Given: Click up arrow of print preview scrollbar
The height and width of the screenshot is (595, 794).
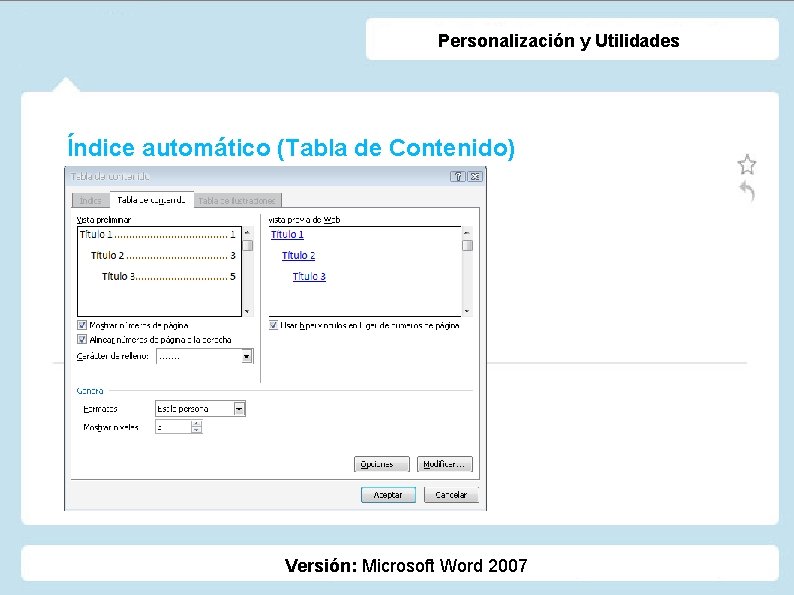Looking at the screenshot, I should coord(247,232).
